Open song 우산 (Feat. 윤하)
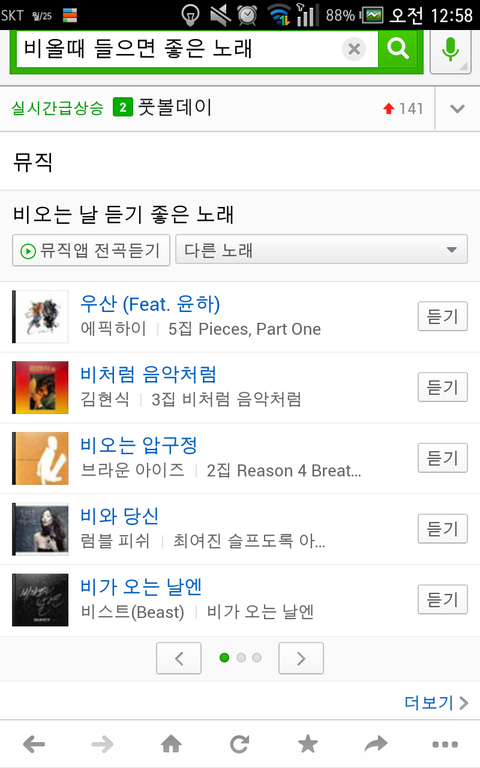Image resolution: width=480 pixels, height=768 pixels. coord(150,304)
